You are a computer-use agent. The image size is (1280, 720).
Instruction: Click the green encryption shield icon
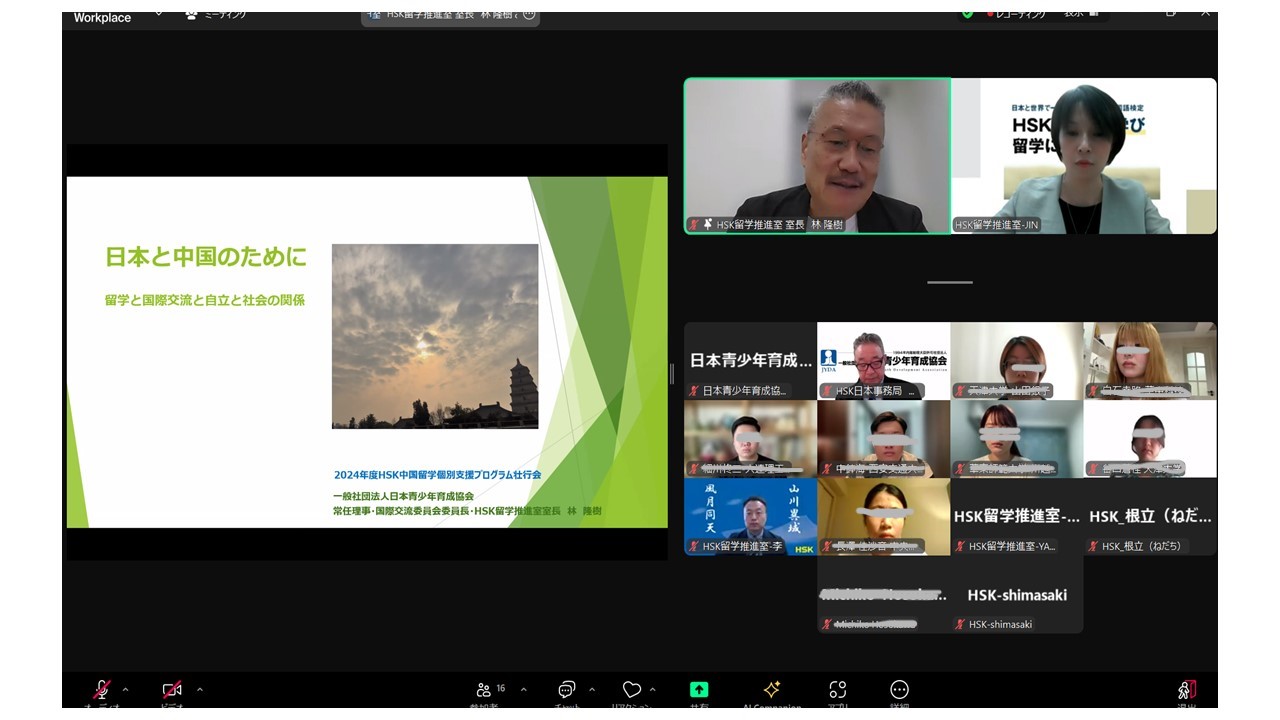pos(967,14)
